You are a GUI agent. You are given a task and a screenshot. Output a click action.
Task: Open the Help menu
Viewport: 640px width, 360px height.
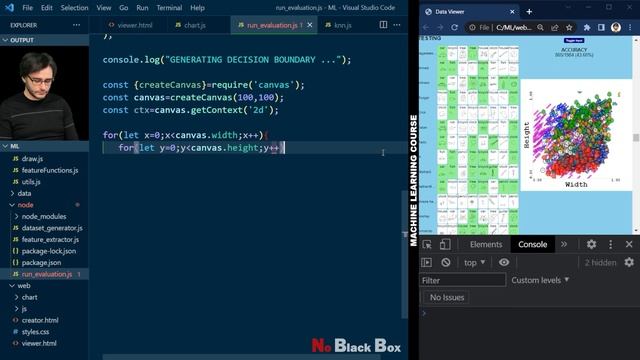point(197,8)
